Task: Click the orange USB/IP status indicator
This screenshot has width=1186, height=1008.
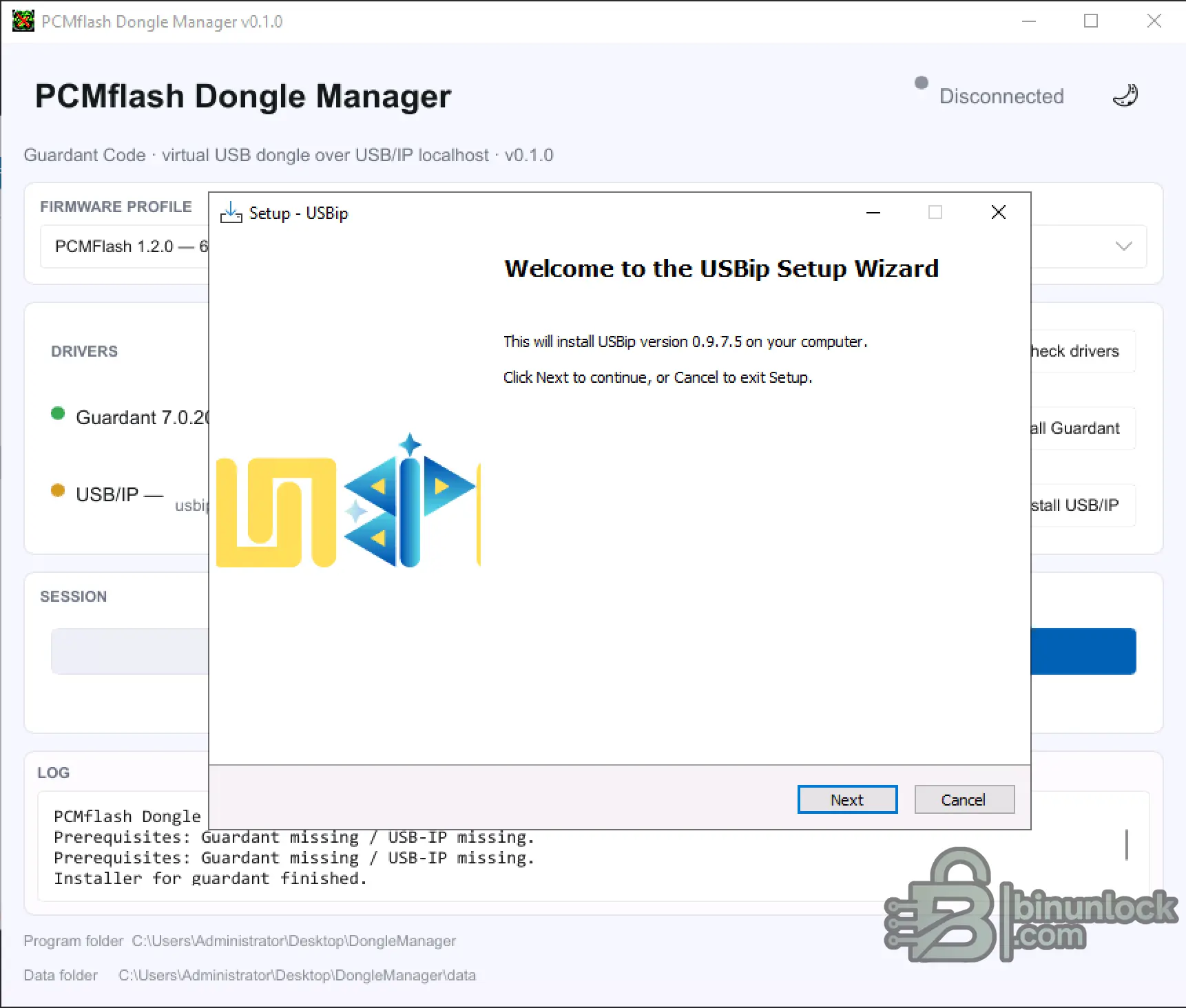Action: tap(58, 490)
